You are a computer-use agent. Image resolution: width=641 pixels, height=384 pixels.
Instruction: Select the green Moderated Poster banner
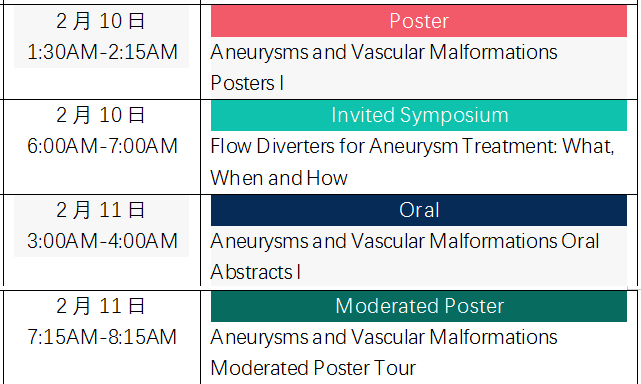pos(419,306)
